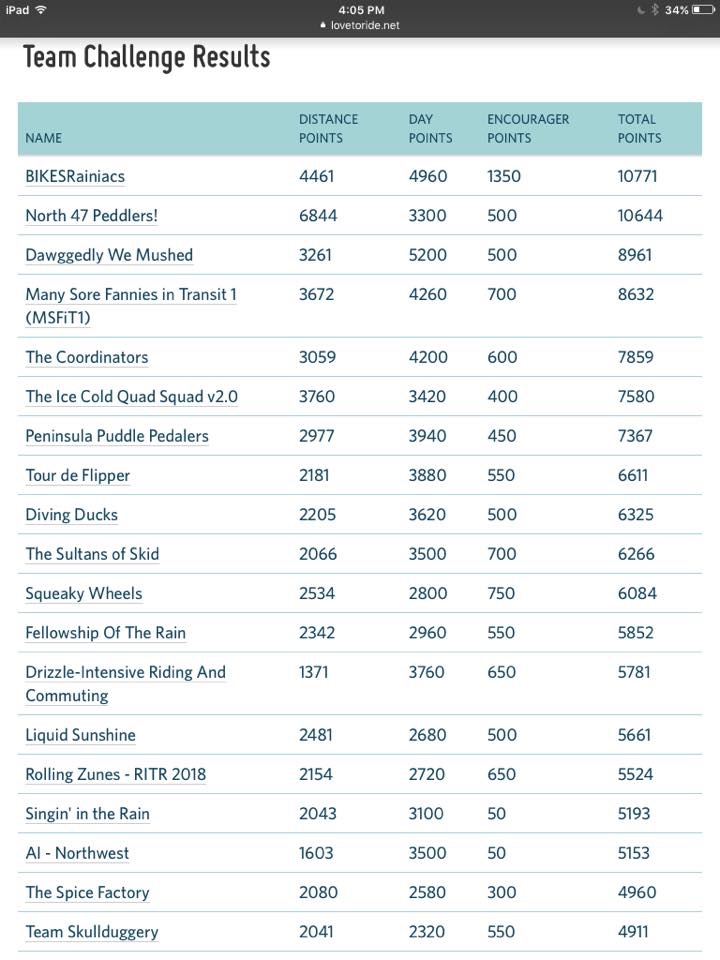Open the BIKESRainiacs team link
720x960 pixels.
click(75, 176)
